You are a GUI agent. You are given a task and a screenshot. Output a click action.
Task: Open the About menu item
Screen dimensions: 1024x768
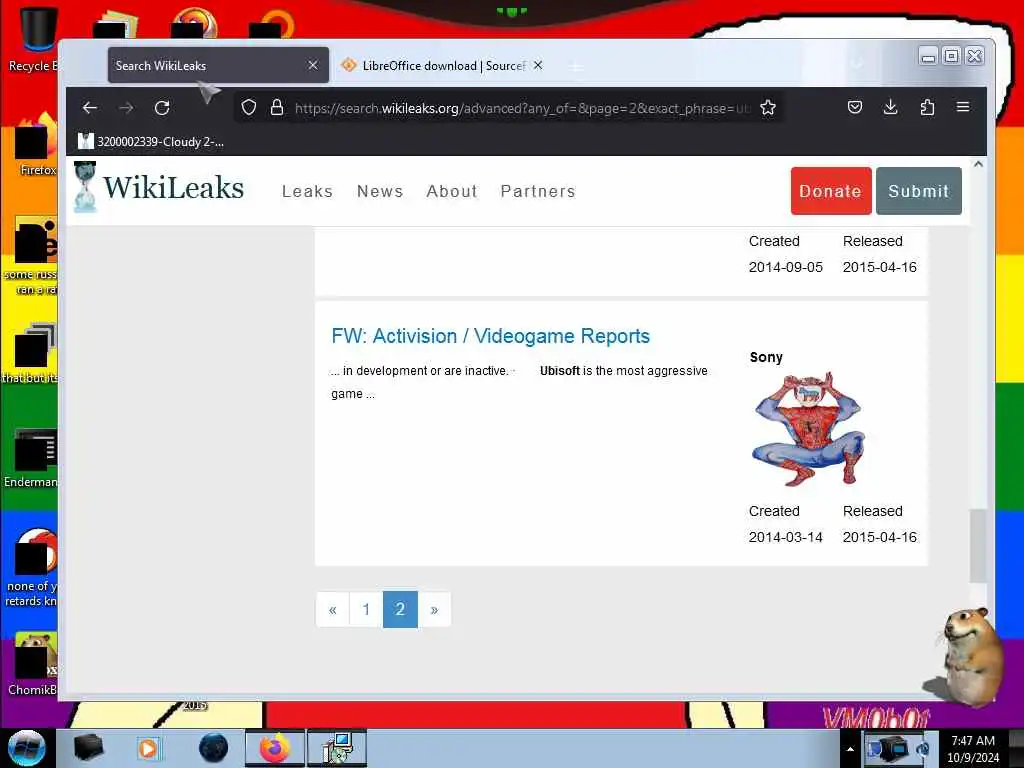point(452,191)
